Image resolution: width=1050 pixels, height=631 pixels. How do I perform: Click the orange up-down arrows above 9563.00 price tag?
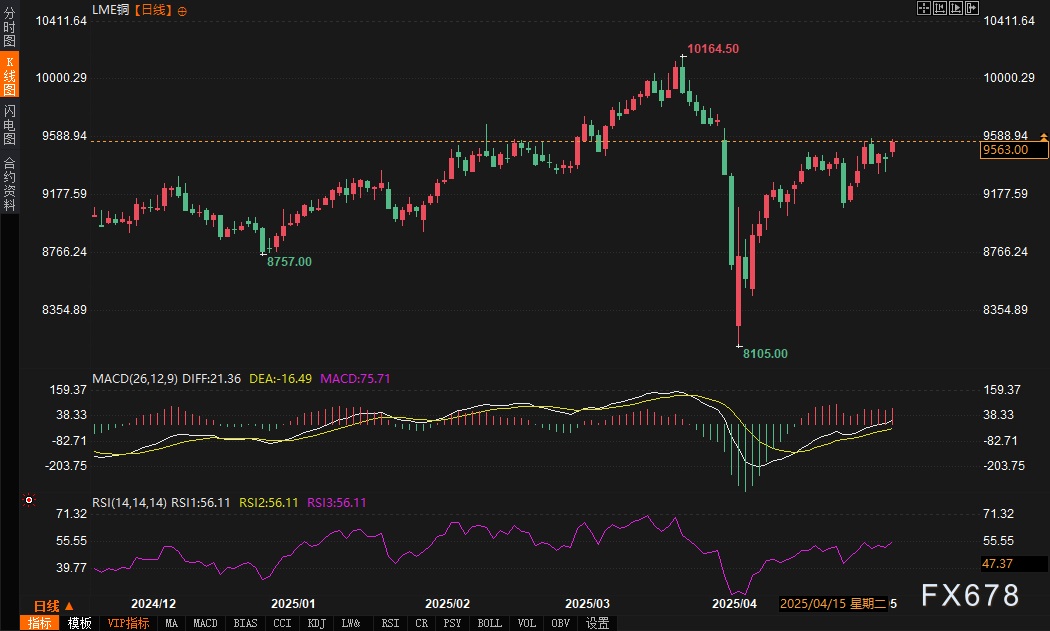pyautogui.click(x=1042, y=136)
